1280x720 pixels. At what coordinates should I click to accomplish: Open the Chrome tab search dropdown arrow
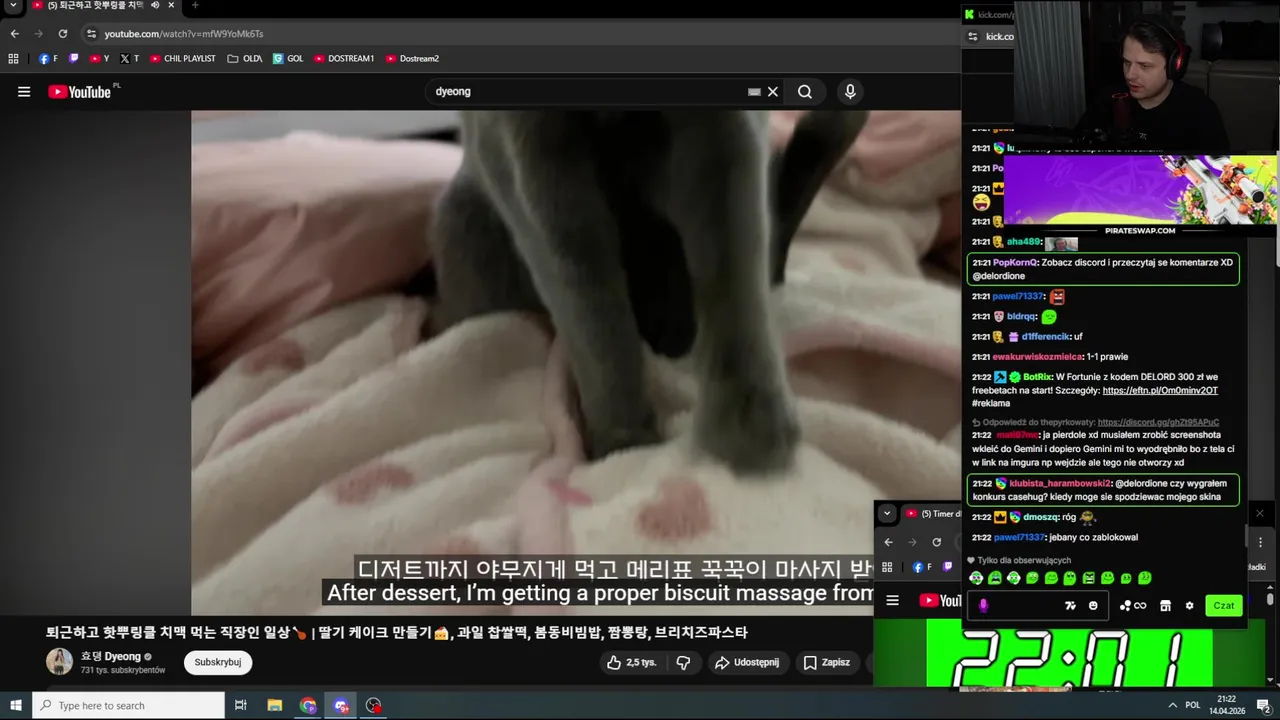(13, 5)
